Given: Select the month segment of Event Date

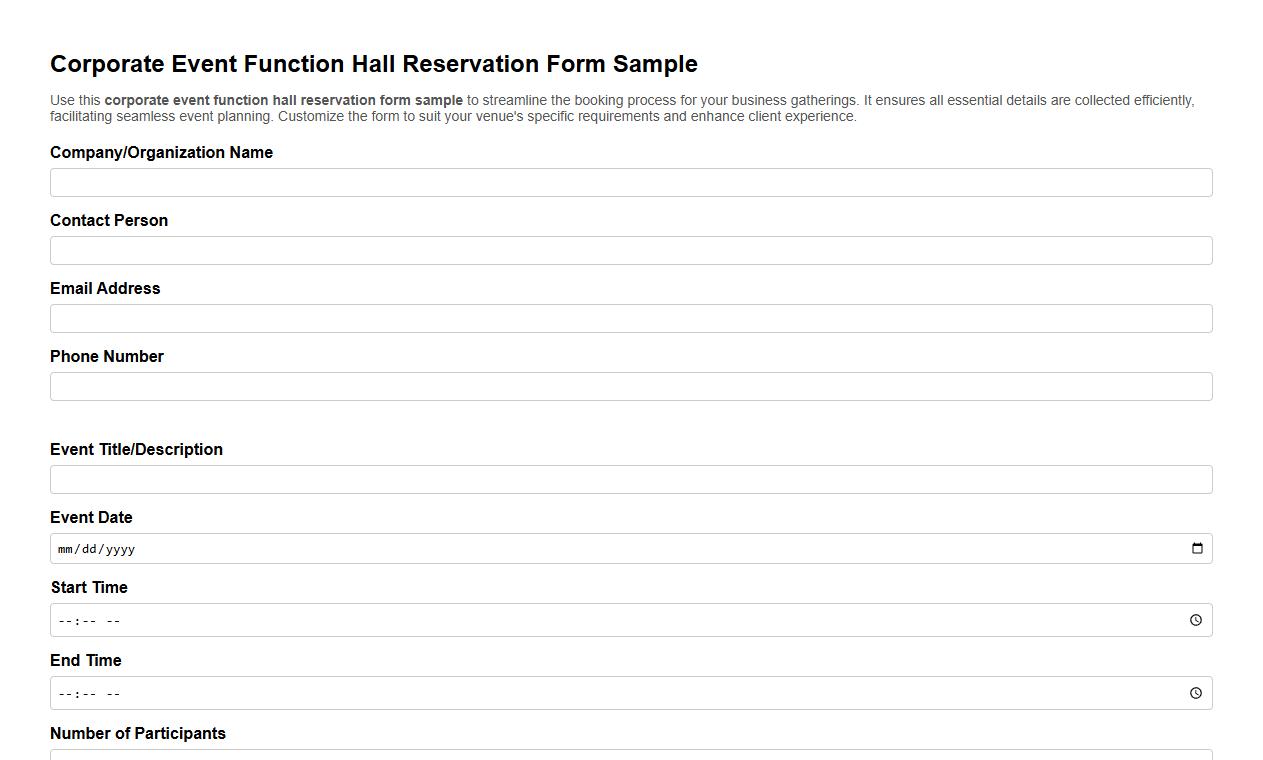Looking at the screenshot, I should (x=64, y=548).
